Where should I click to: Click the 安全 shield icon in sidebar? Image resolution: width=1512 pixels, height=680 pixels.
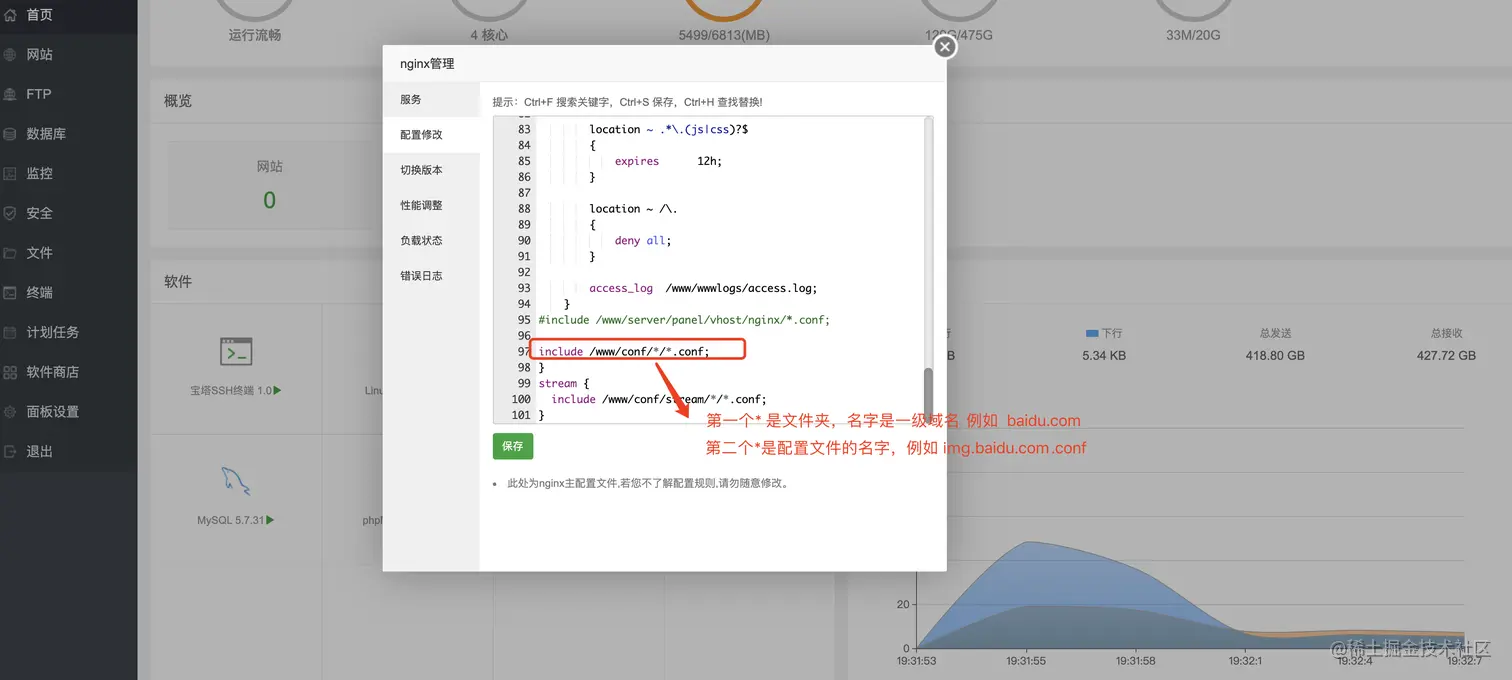click(x=11, y=213)
